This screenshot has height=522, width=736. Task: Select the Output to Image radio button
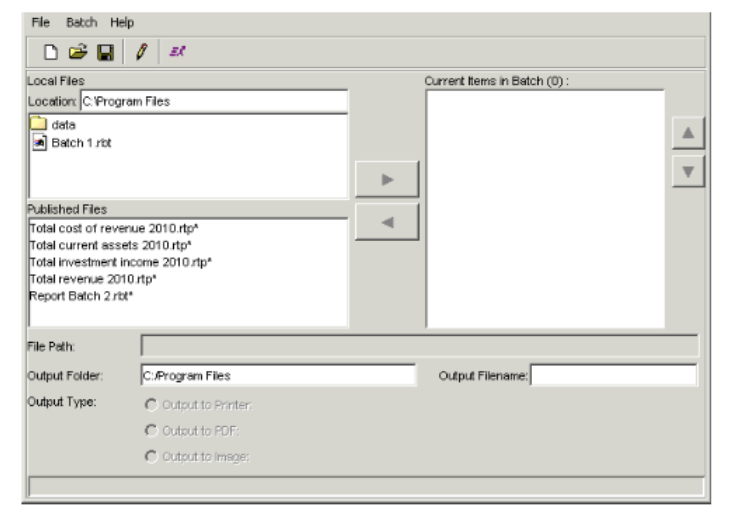pos(151,456)
